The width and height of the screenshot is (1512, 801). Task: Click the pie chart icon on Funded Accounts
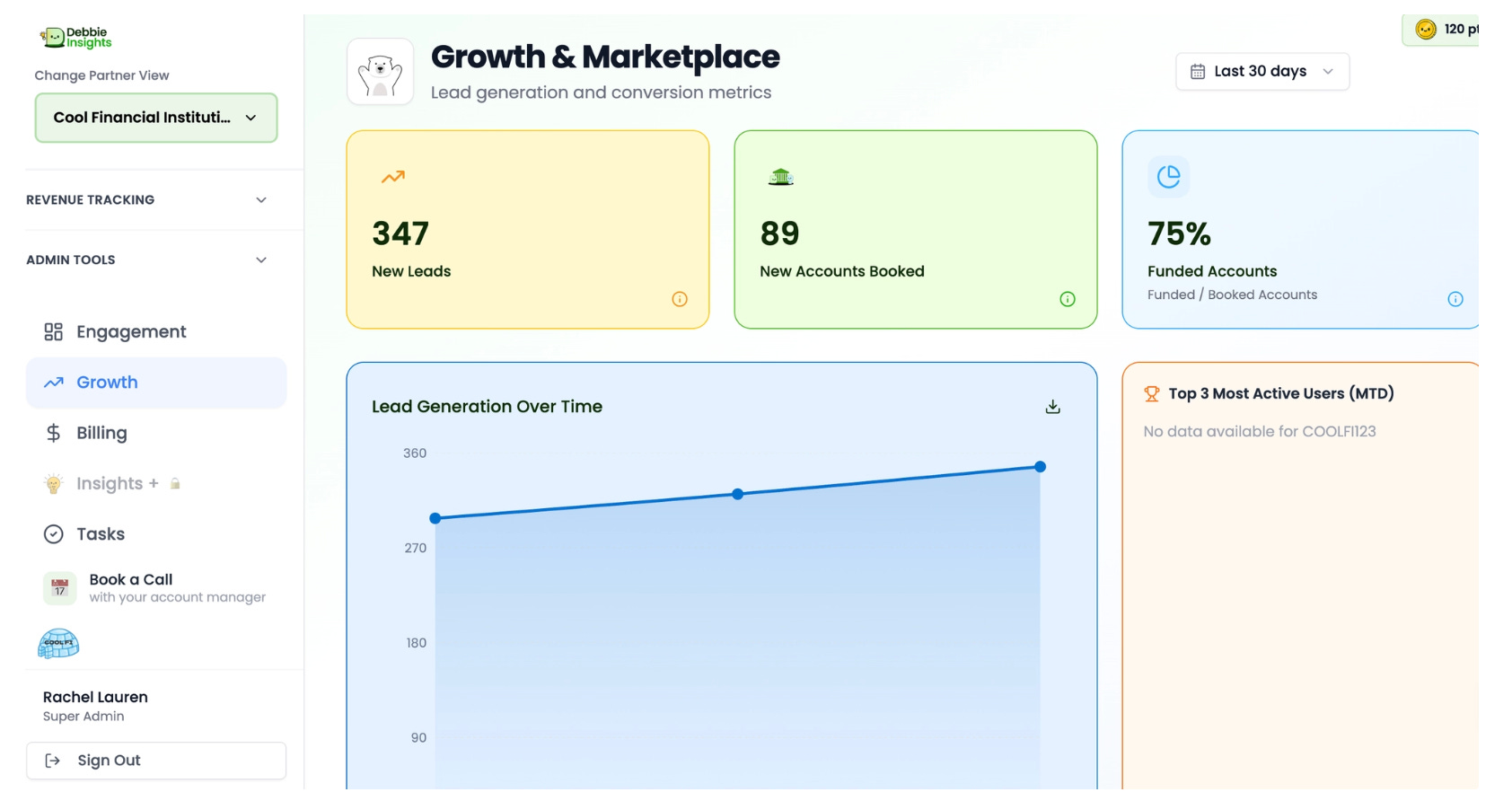(1169, 177)
